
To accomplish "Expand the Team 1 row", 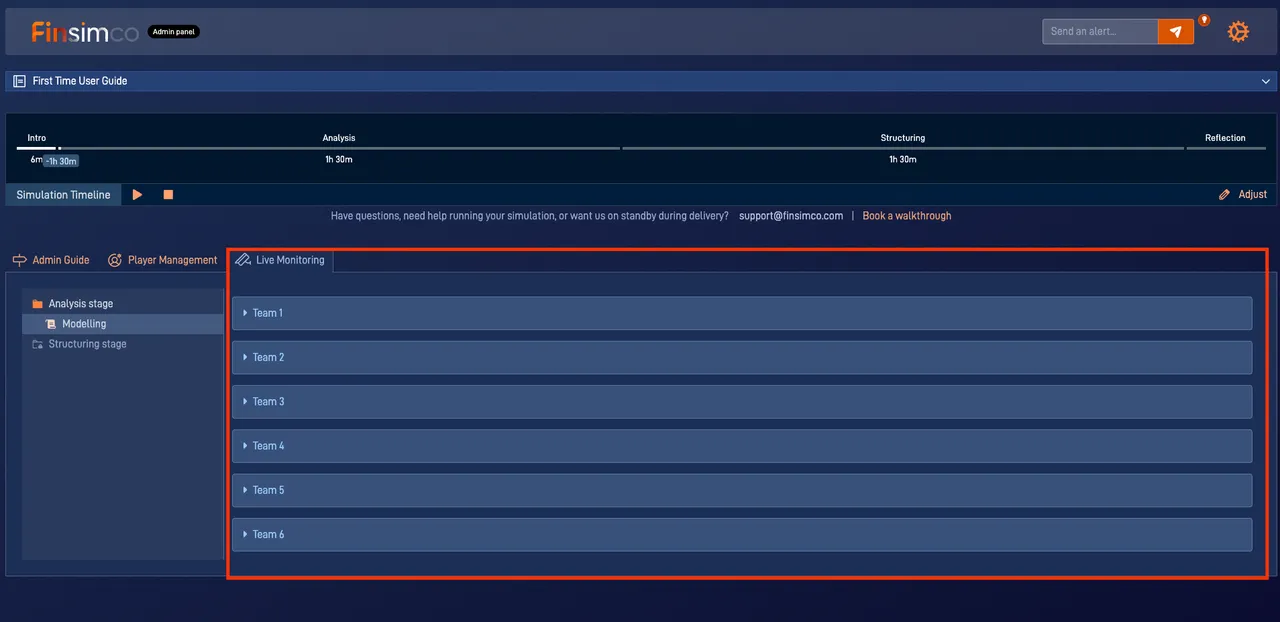I will pos(742,313).
